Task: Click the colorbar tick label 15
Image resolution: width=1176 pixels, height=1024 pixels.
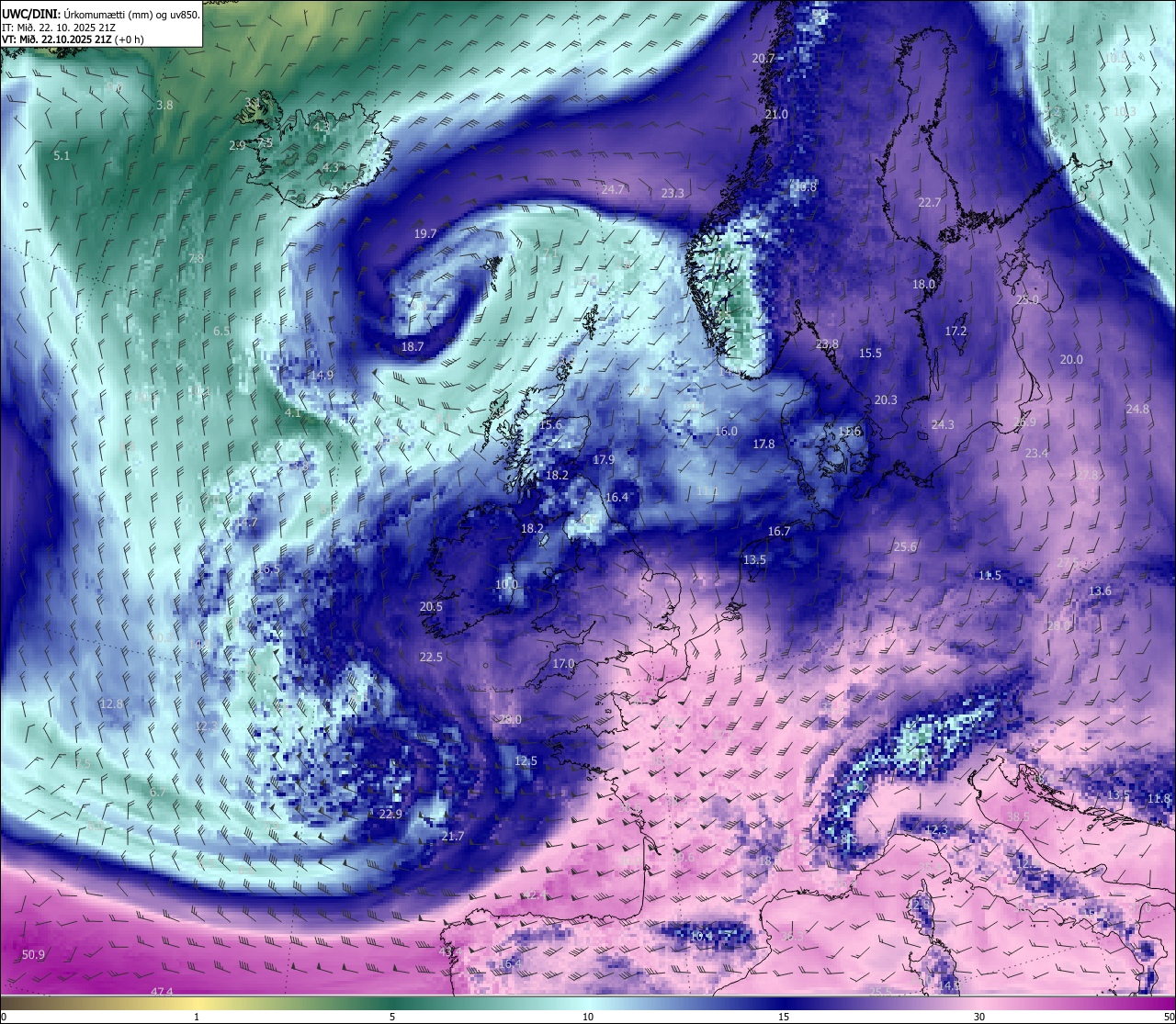Action: [784, 1017]
